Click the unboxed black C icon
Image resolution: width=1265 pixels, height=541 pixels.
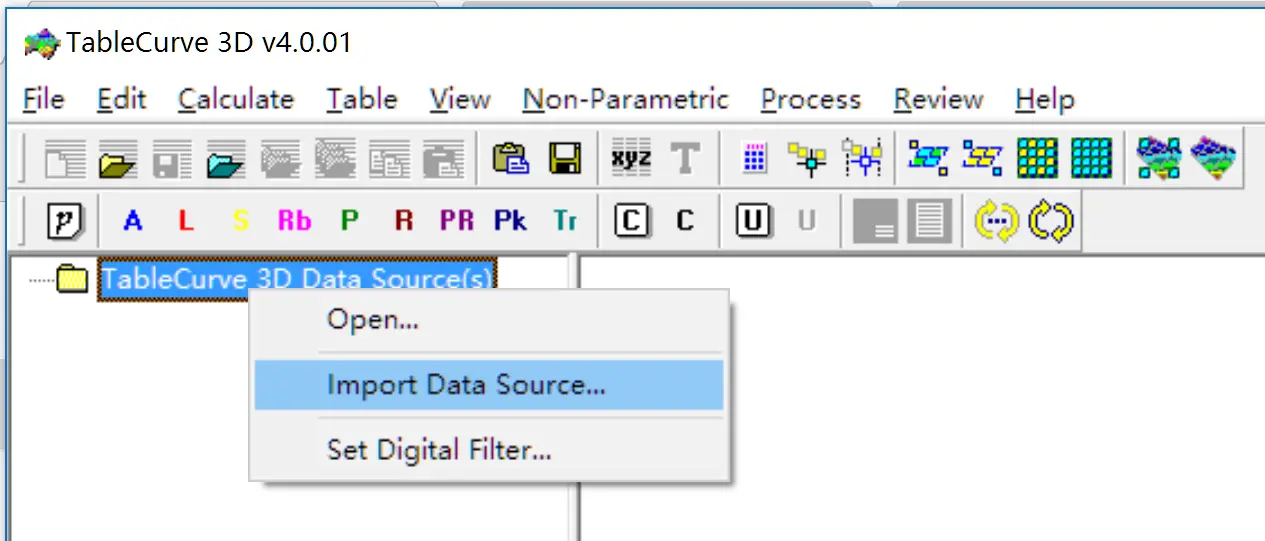685,221
